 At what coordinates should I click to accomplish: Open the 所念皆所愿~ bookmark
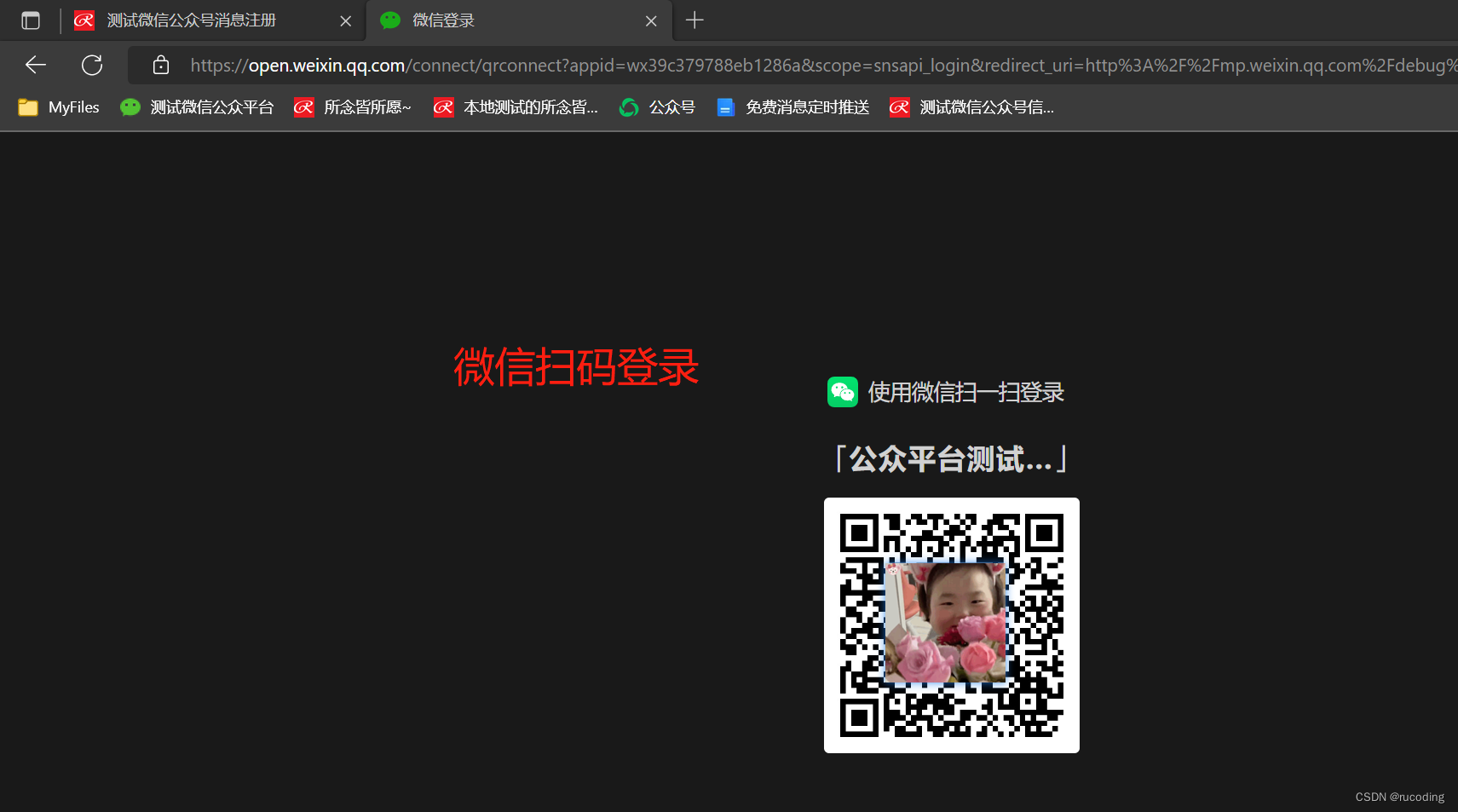pyautogui.click(x=352, y=107)
